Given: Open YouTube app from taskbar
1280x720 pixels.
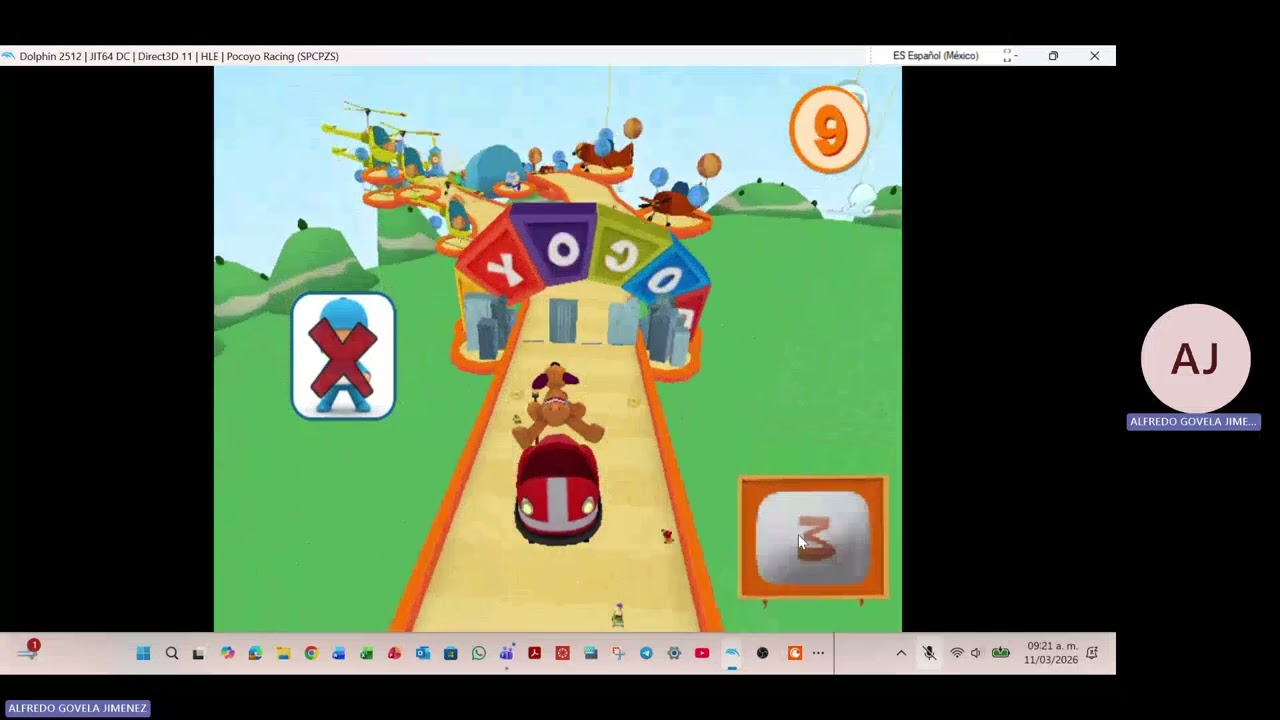Looking at the screenshot, I should 702,653.
